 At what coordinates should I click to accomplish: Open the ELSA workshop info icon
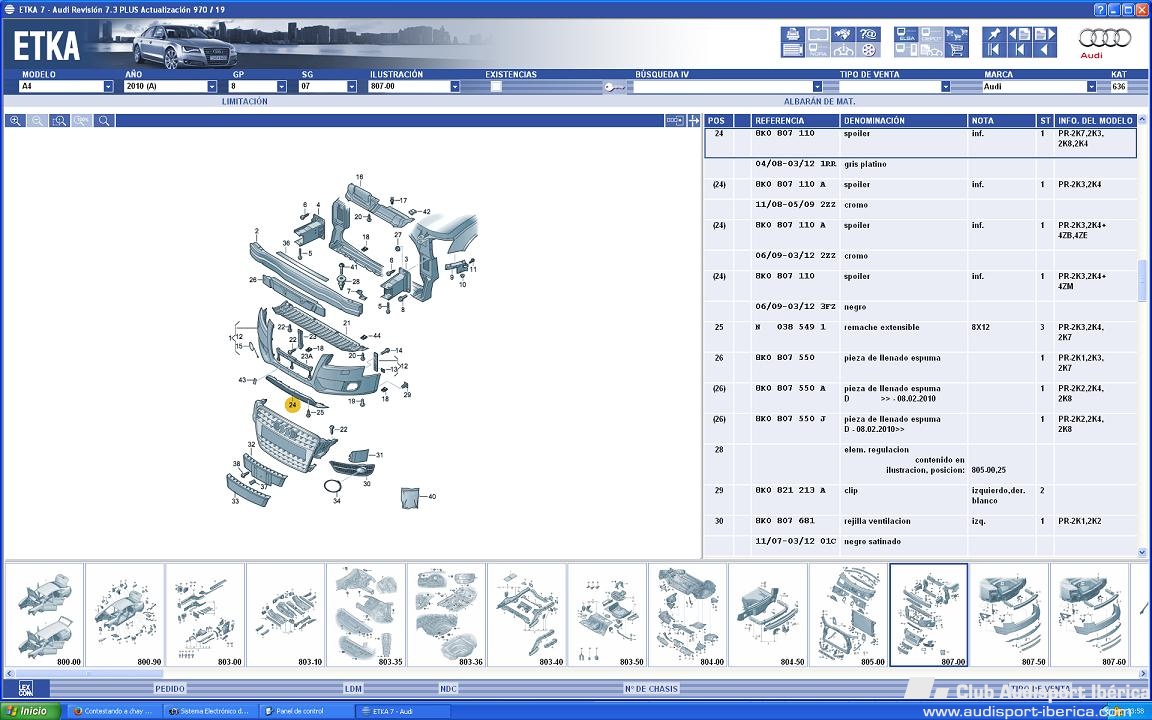pos(907,34)
